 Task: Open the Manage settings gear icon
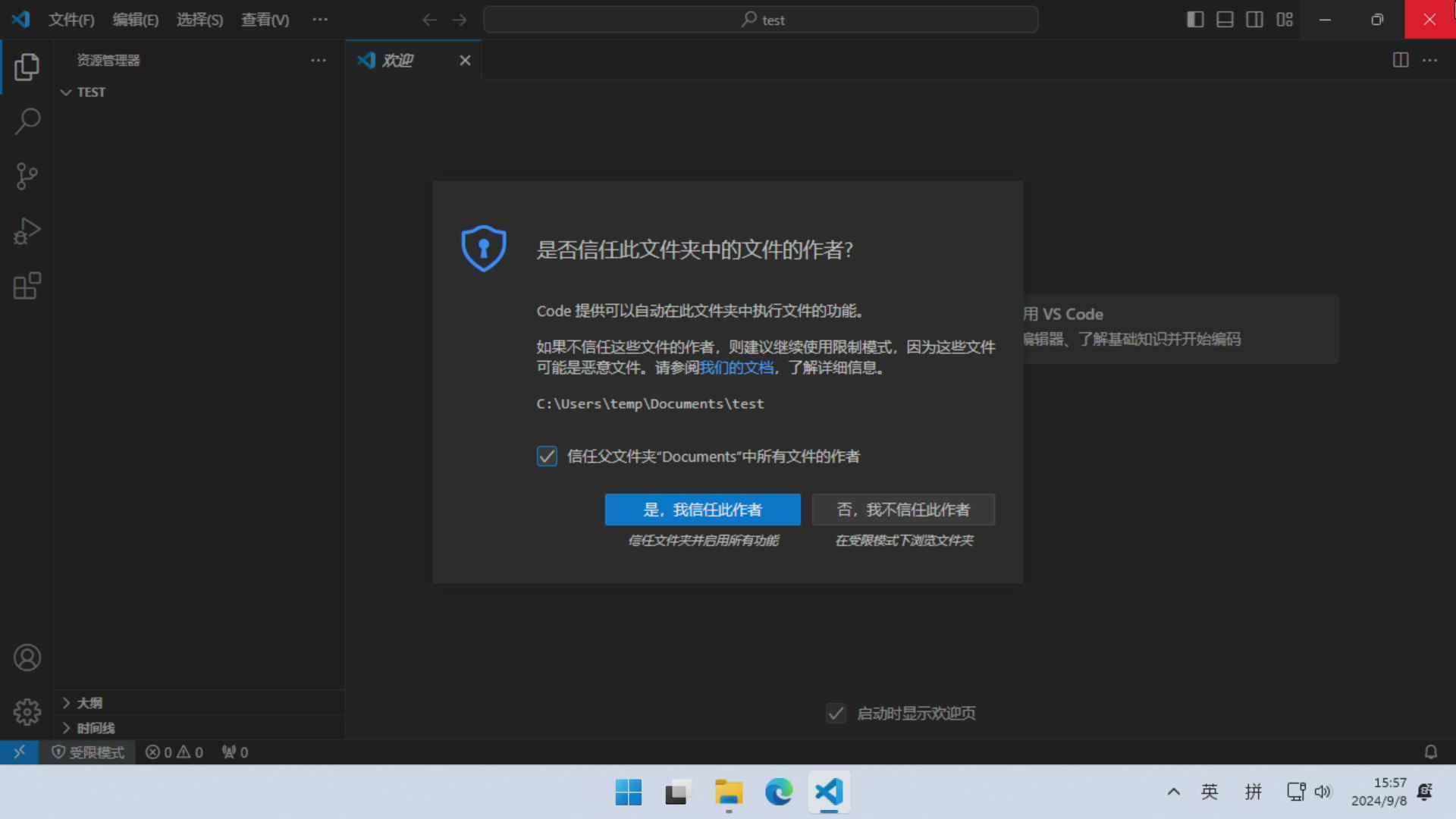[27, 712]
